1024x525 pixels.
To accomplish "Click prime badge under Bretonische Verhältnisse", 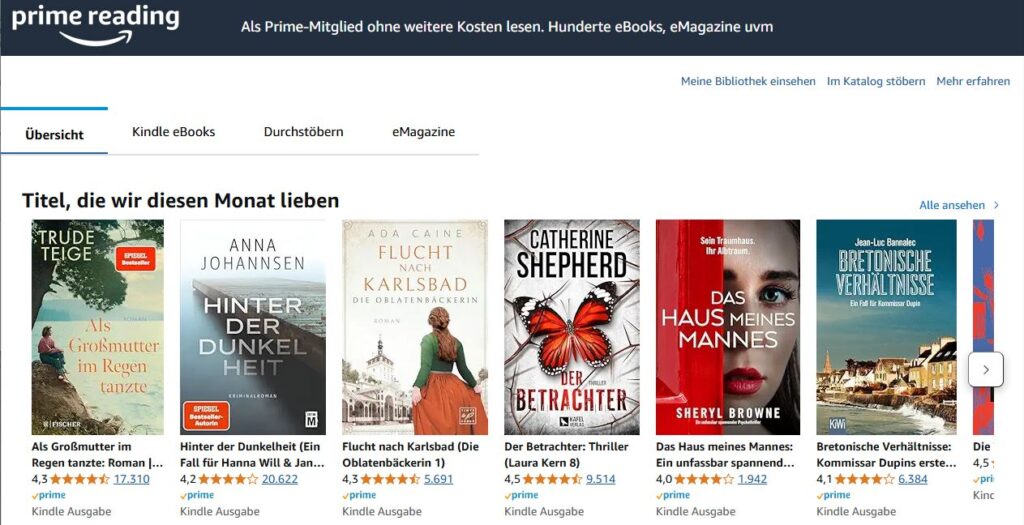I will click(833, 495).
